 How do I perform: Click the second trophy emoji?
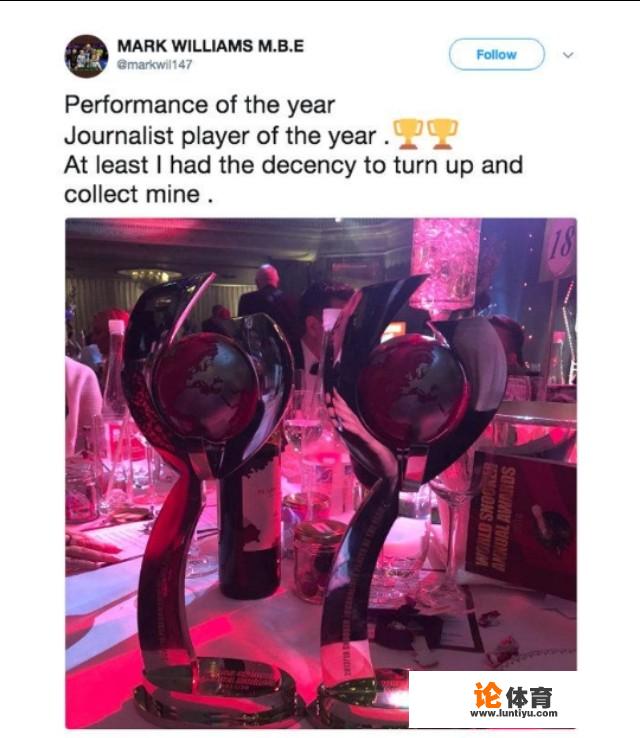442,134
